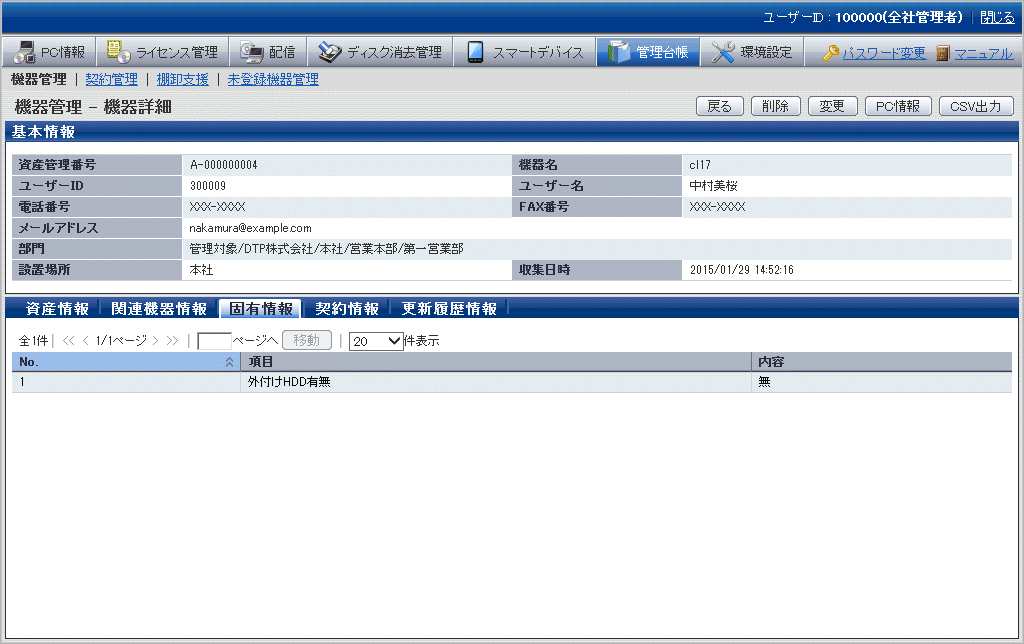Click the user name 中村美桜
1024x644 pixels.
pos(713,185)
